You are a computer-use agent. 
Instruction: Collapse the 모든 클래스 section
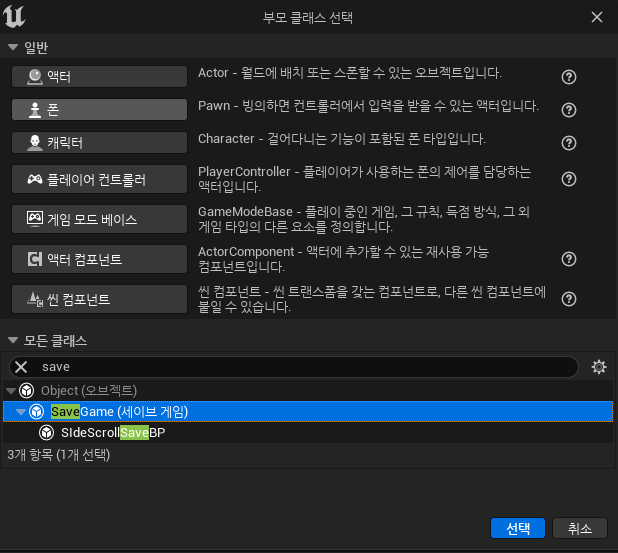[x=13, y=340]
